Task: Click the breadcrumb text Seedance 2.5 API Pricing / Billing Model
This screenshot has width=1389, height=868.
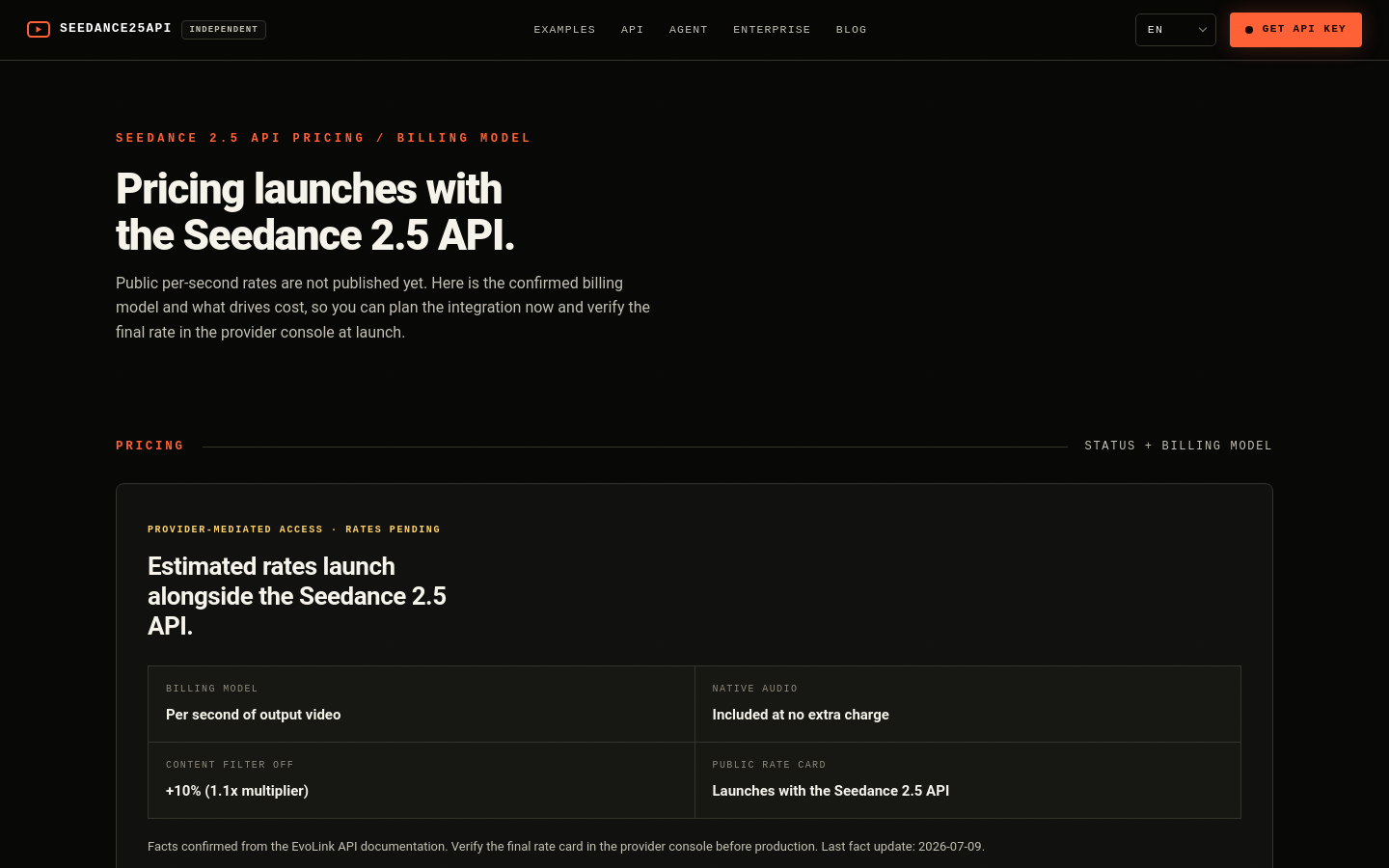Action: (x=323, y=138)
